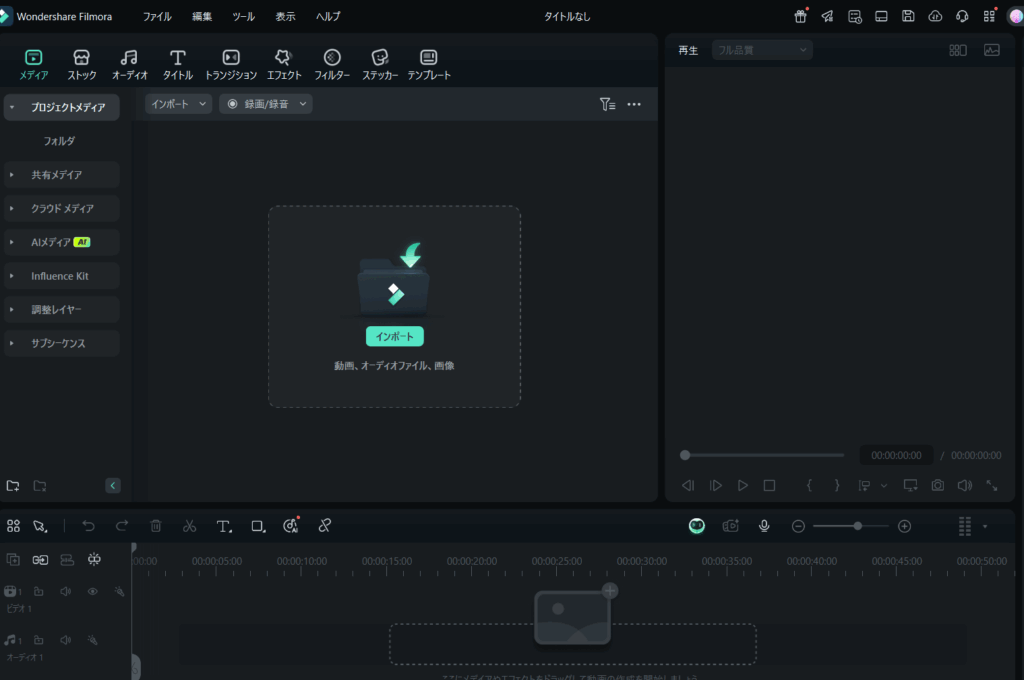Click the delete trash icon
This screenshot has height=680, width=1024.
pos(155,526)
